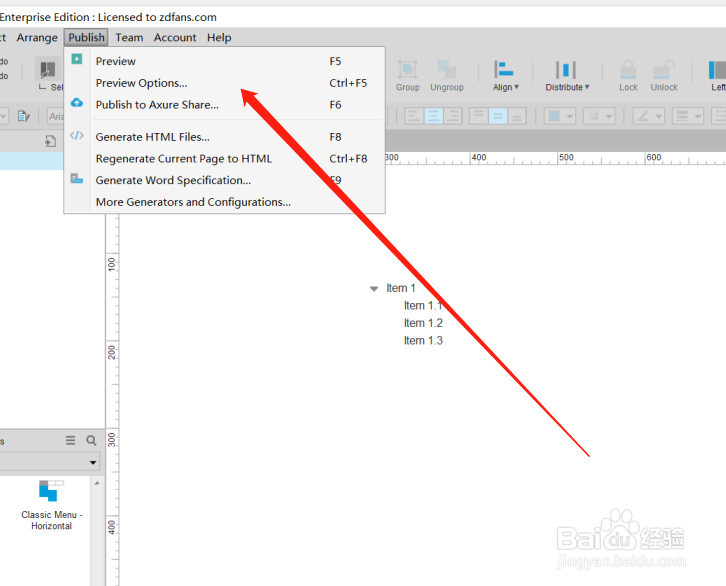
Task: Open the fill color dropdown arrow
Action: point(570,116)
